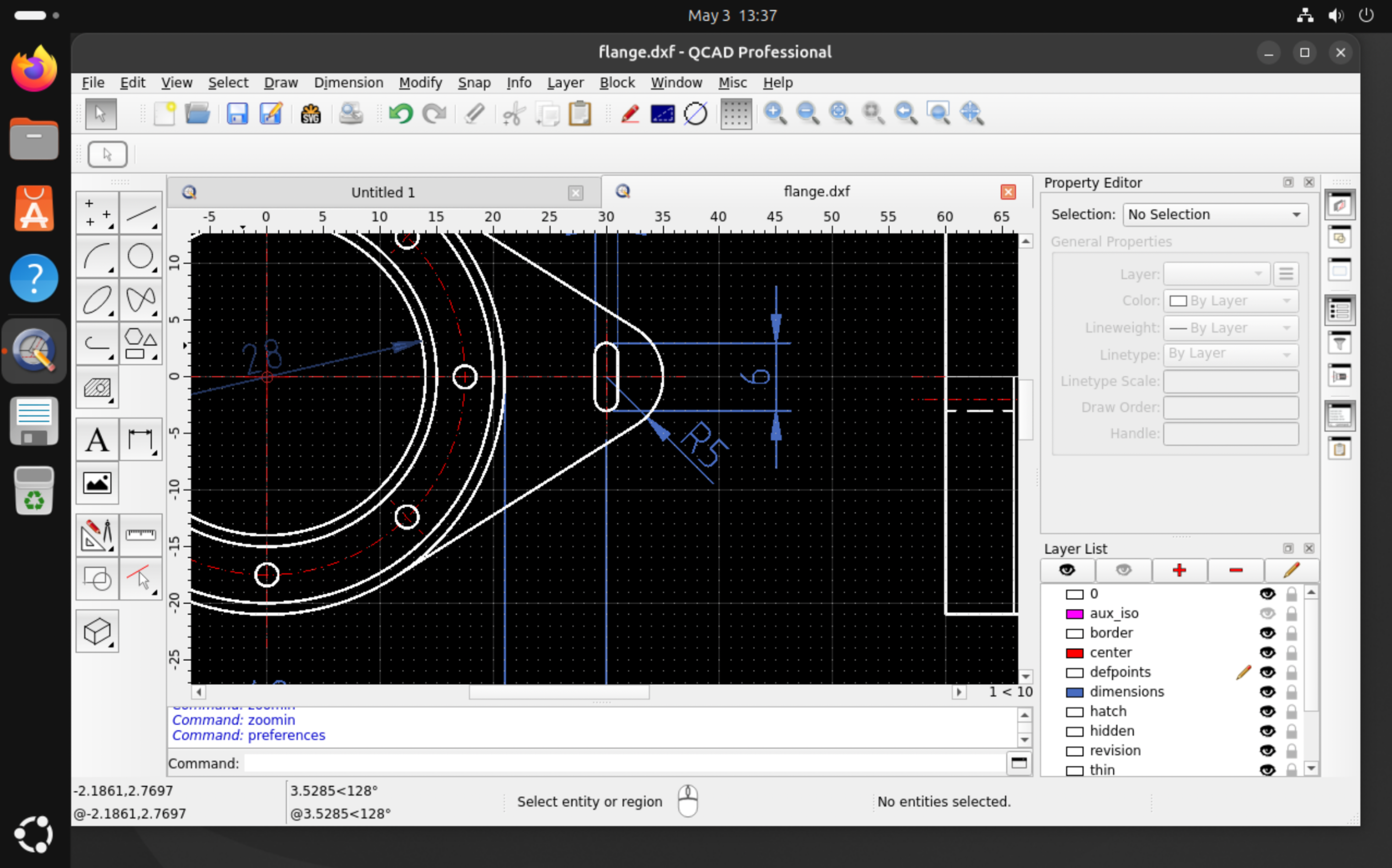
Task: Open the Measuring tools icon
Action: [141, 535]
